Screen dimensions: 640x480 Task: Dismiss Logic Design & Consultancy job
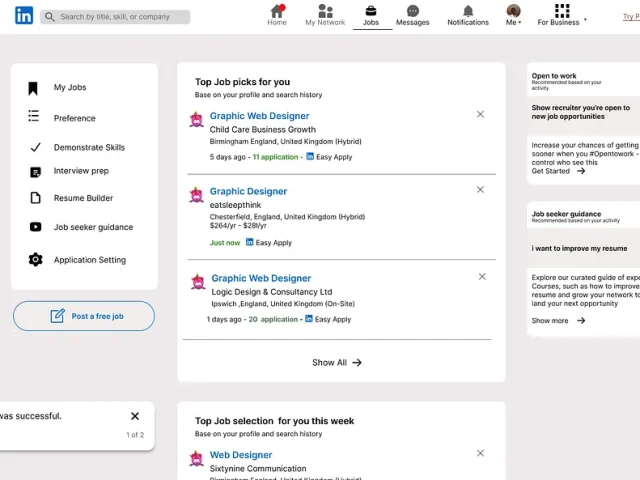pos(482,277)
